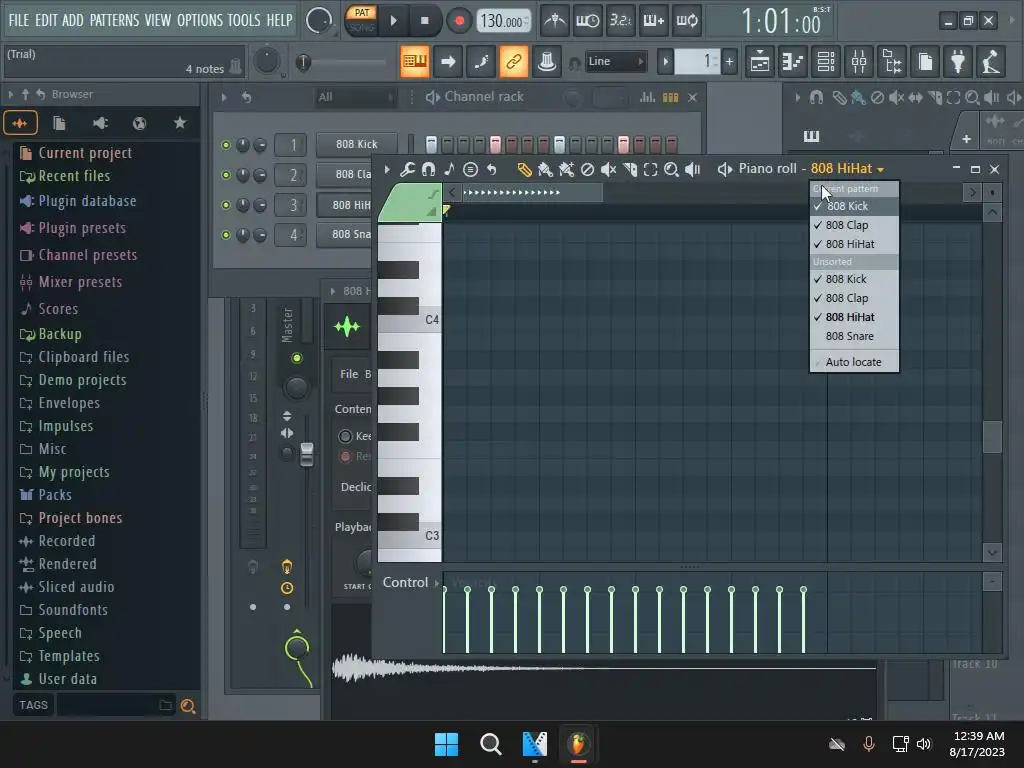The height and width of the screenshot is (768, 1024).
Task: Open the Line snap dropdown
Action: [x=616, y=62]
